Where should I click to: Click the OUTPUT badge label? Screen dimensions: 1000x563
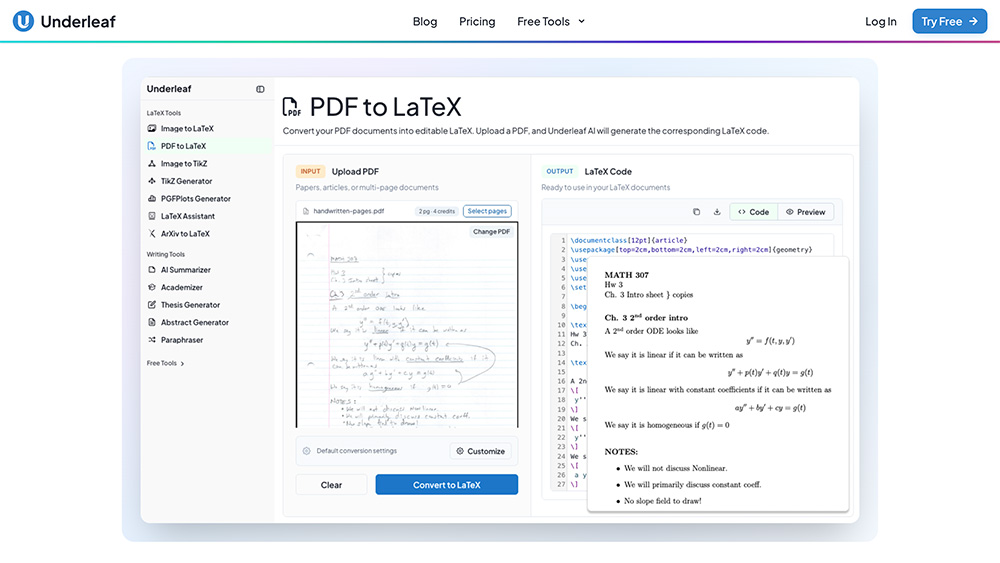[559, 172]
